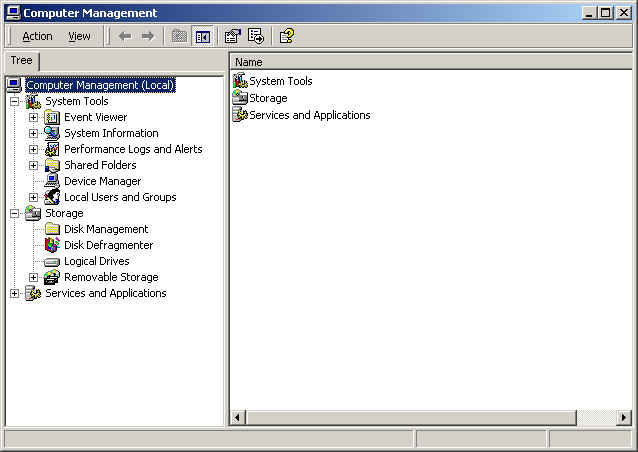Image resolution: width=638 pixels, height=452 pixels.
Task: Open Properties via toolbar icon
Action: (x=233, y=36)
